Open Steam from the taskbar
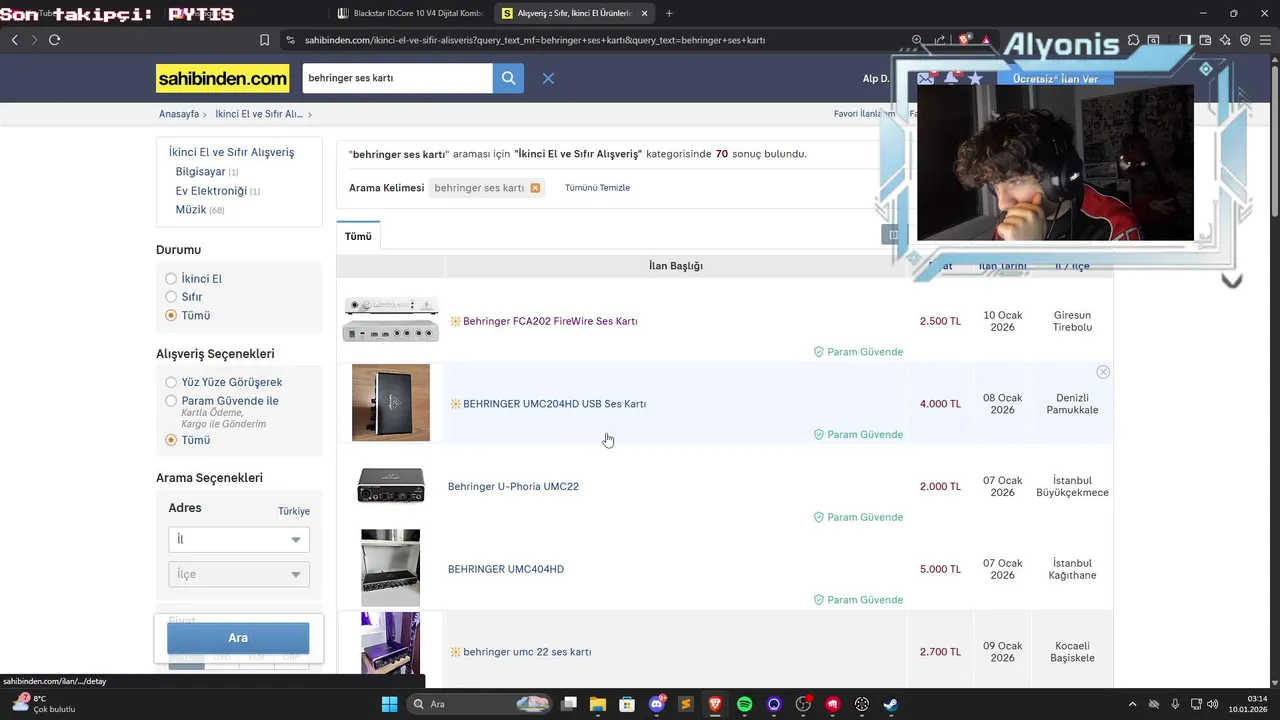 tap(890, 704)
